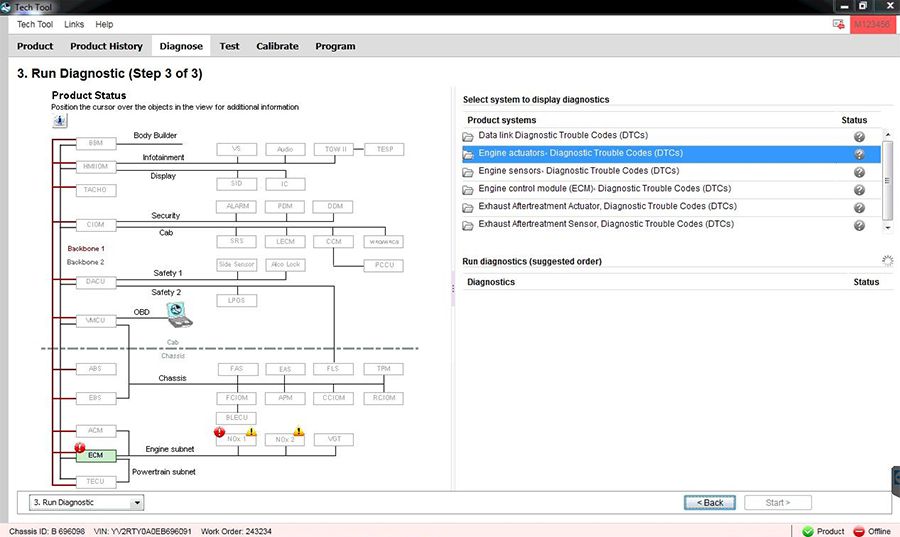Click the green ECM module box
The width and height of the screenshot is (900, 537).
(96, 455)
